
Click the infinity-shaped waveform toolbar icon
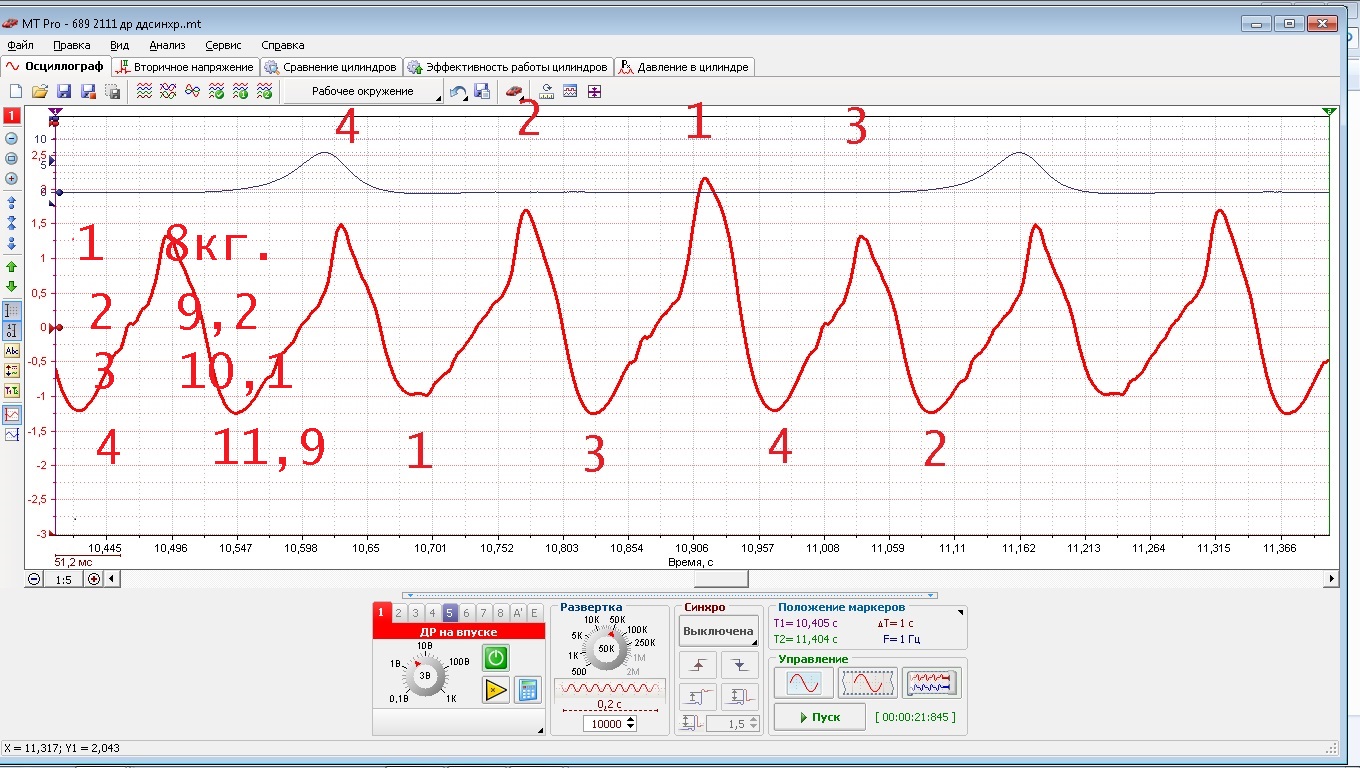192,92
